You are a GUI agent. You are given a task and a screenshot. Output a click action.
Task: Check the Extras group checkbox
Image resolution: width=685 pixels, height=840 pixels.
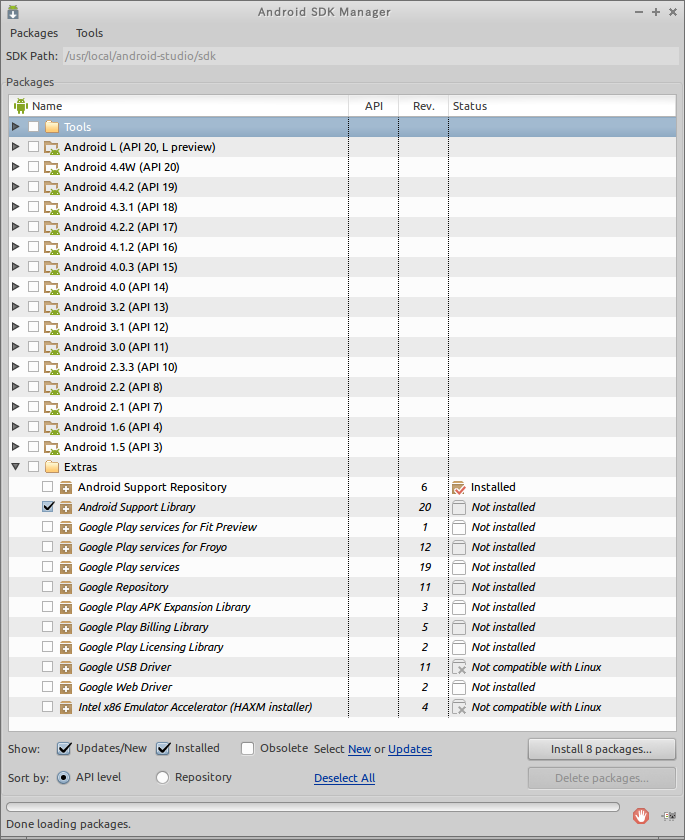pyautogui.click(x=34, y=467)
